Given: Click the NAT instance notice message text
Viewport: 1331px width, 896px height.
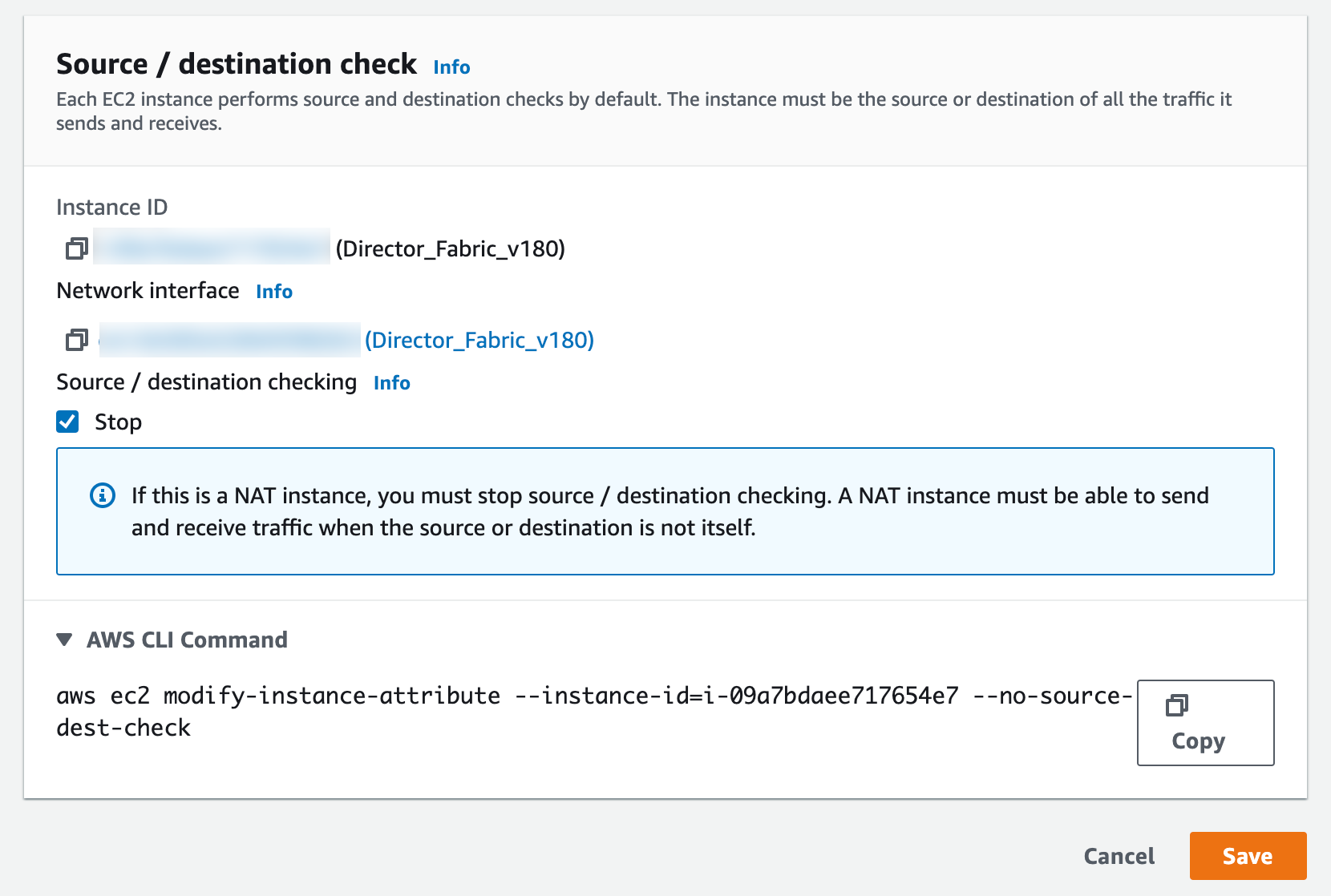Looking at the screenshot, I should click(x=670, y=511).
